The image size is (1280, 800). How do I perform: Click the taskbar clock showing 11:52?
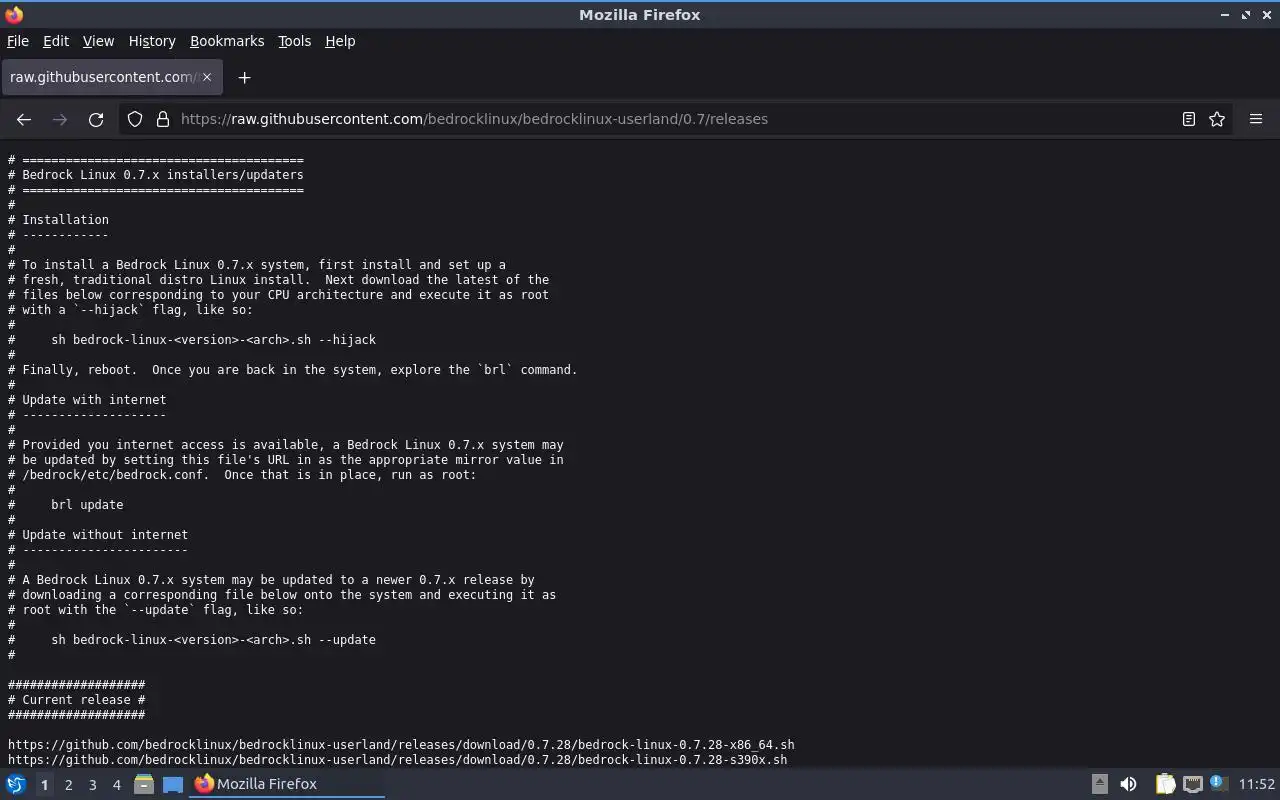pos(1257,784)
